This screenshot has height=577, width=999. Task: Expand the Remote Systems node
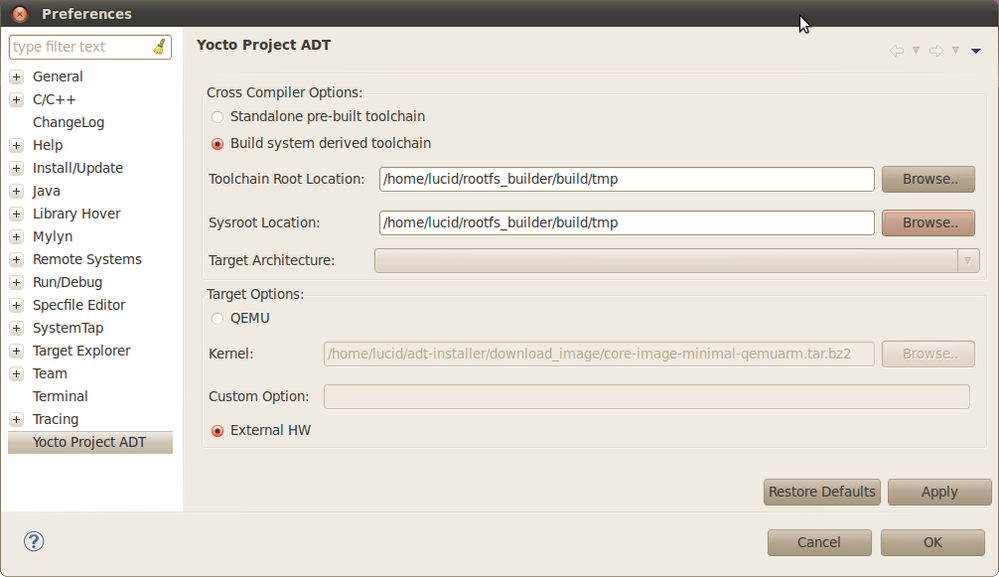click(x=17, y=260)
